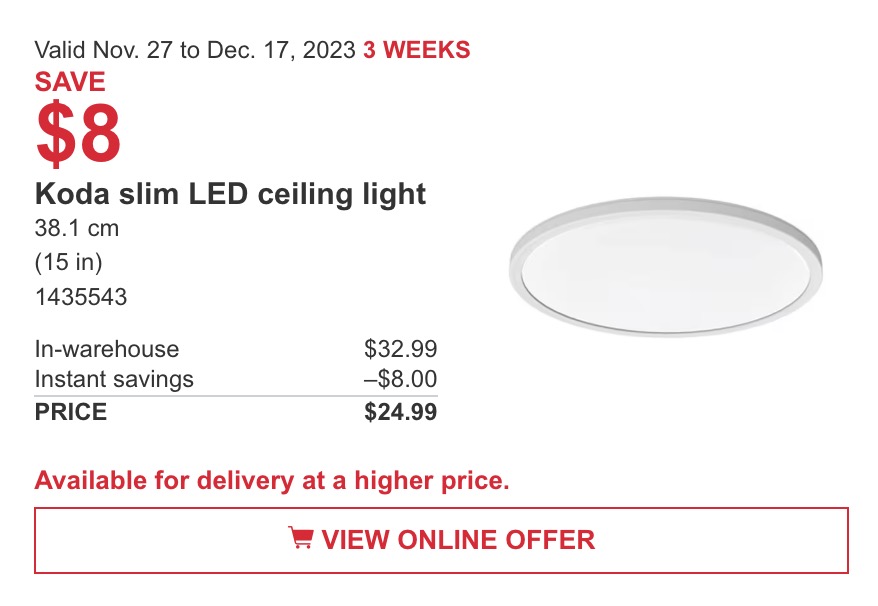Click the bold PRICE label
The width and height of the screenshot is (878, 606).
coord(71,412)
